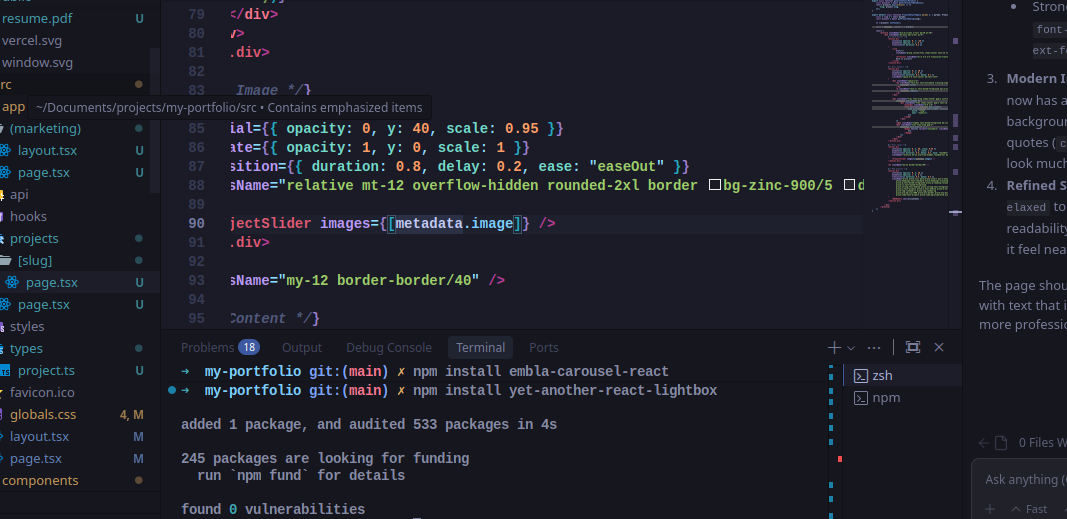Screen dimensions: 1067x519
Task: Click the blue command decoration dot in terminal
Action: [171, 390]
